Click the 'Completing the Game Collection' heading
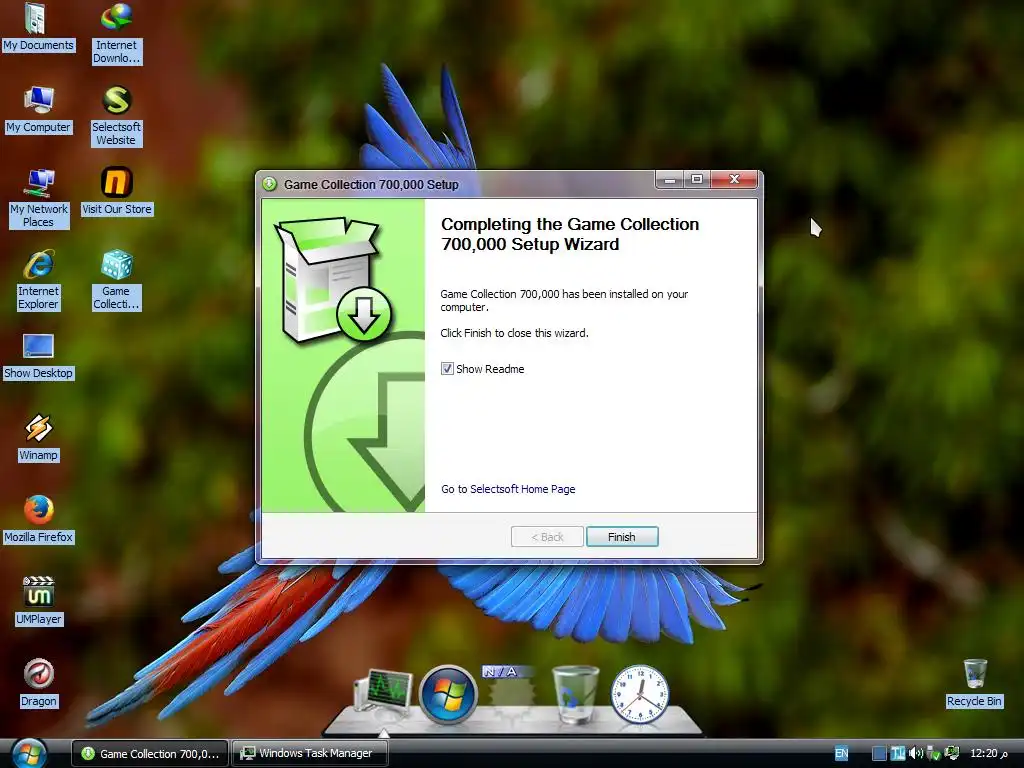 click(569, 234)
